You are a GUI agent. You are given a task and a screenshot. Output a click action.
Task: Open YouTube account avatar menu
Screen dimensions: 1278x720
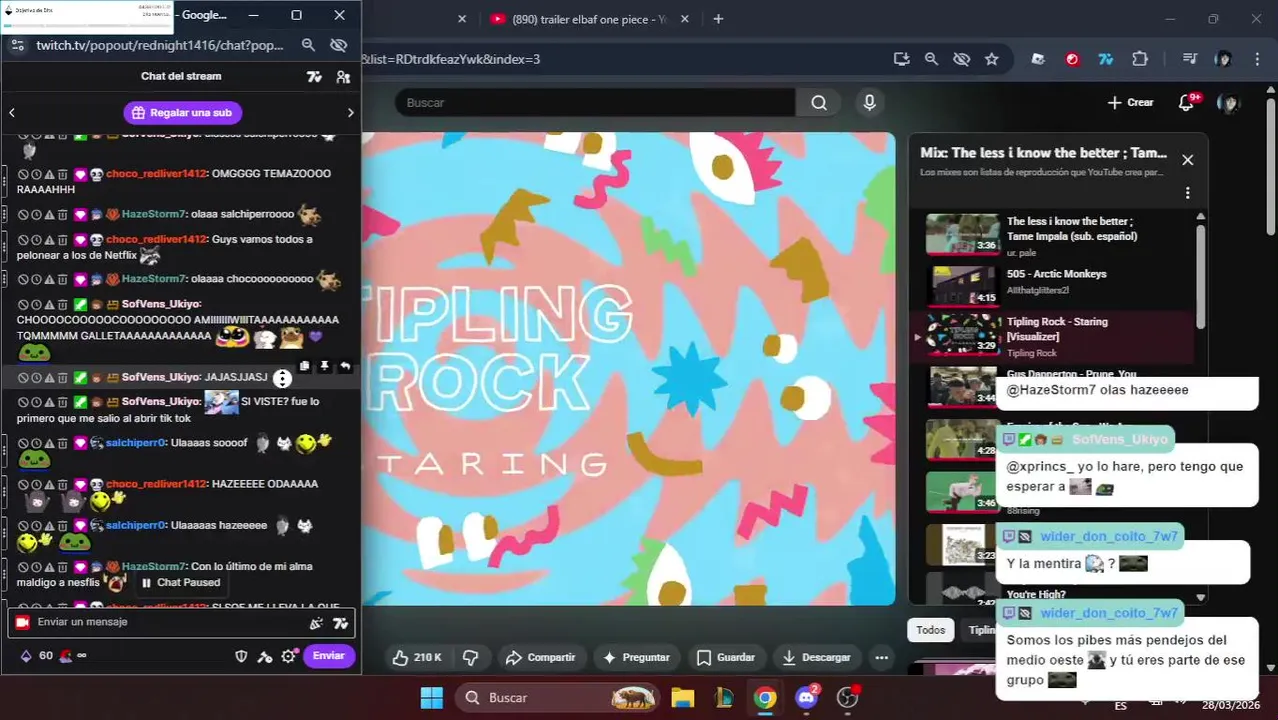(x=1229, y=103)
